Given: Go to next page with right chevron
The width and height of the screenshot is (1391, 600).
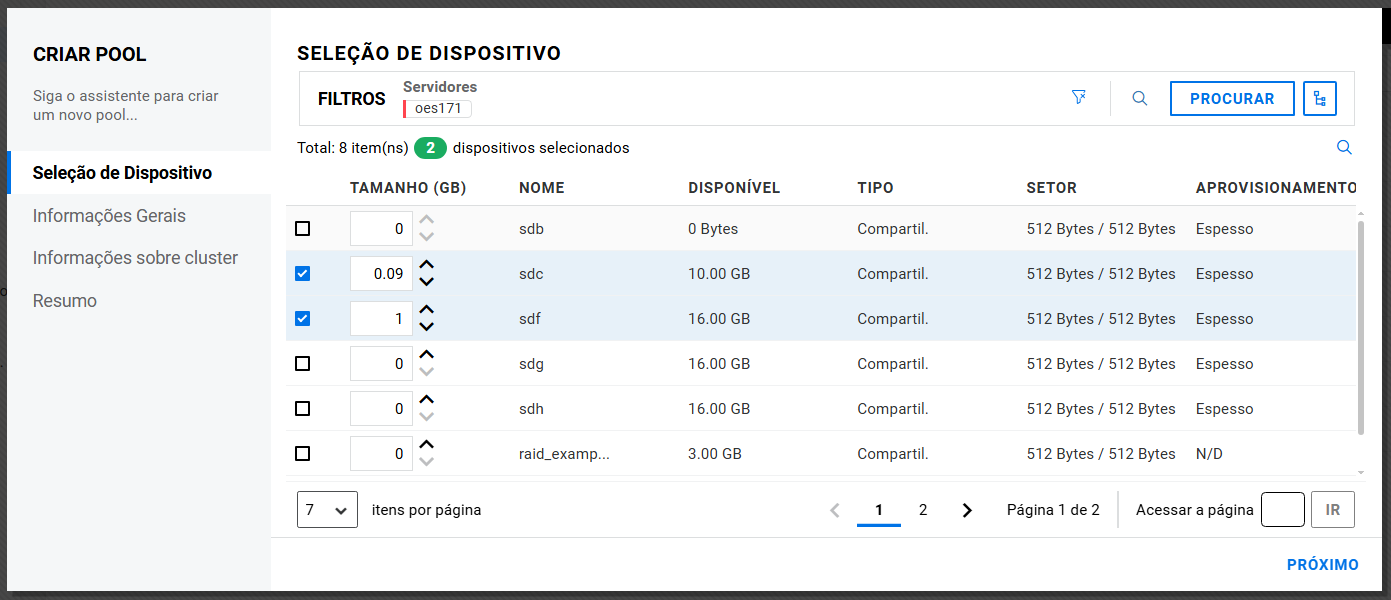Looking at the screenshot, I should pos(967,510).
